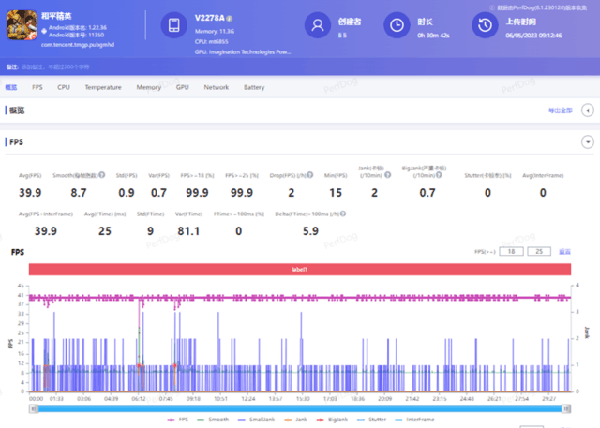The height and width of the screenshot is (428, 600).
Task: Click the reset link beside FPS inputs
Action: pos(565,251)
